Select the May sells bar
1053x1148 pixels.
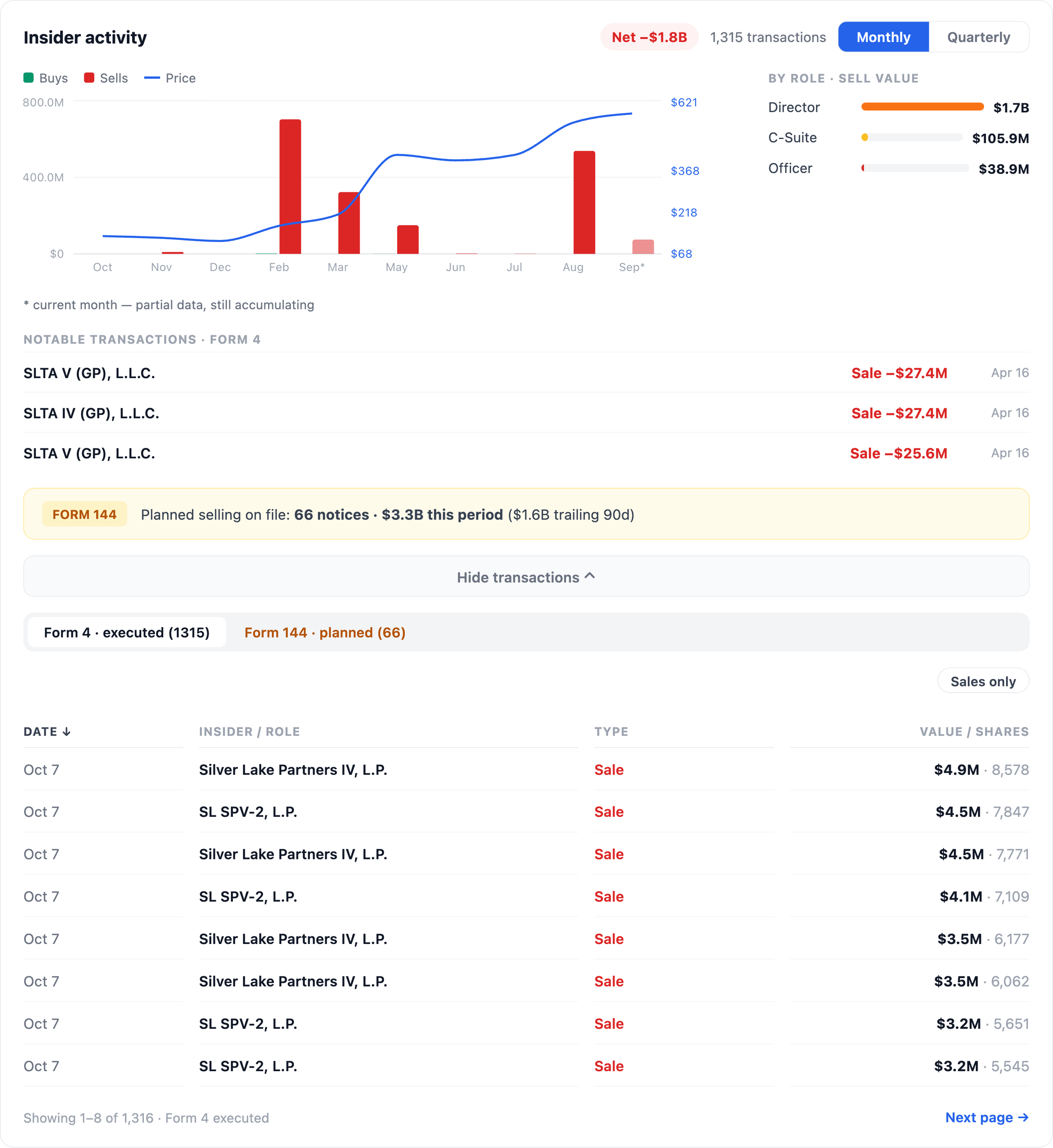pos(408,239)
